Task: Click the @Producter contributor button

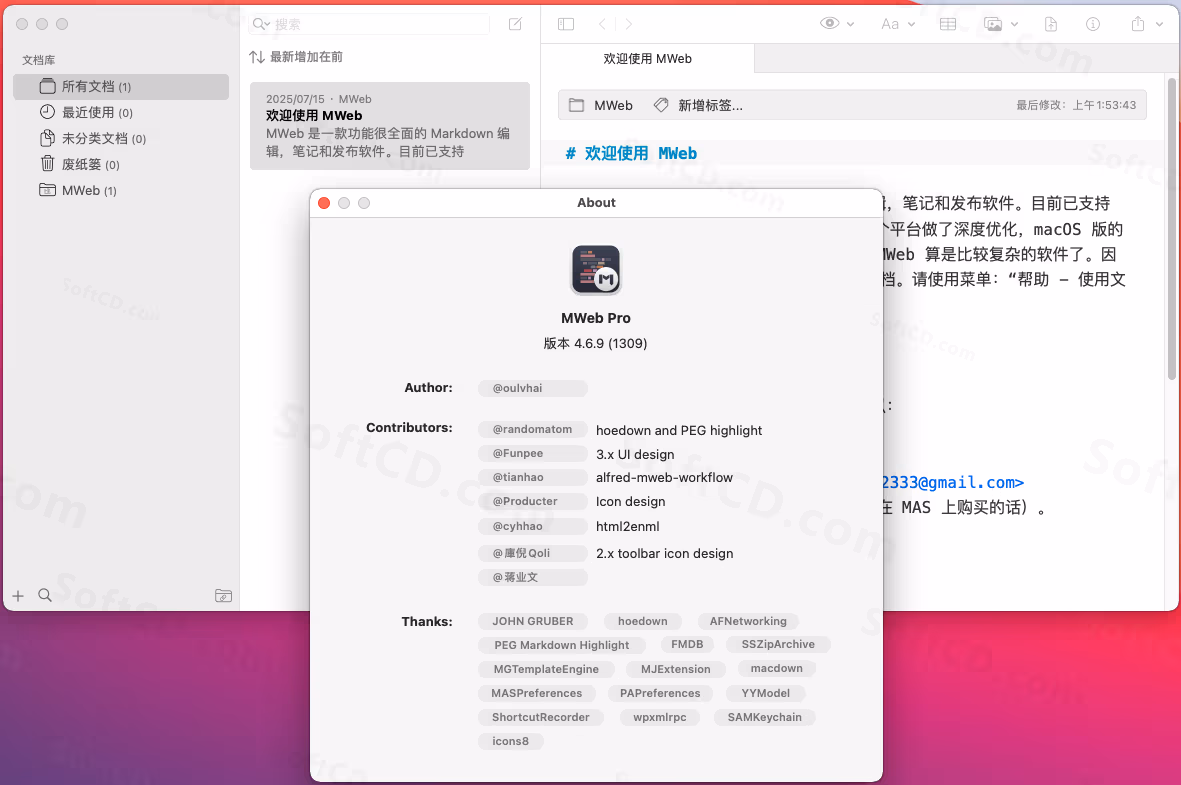Action: [x=533, y=502]
